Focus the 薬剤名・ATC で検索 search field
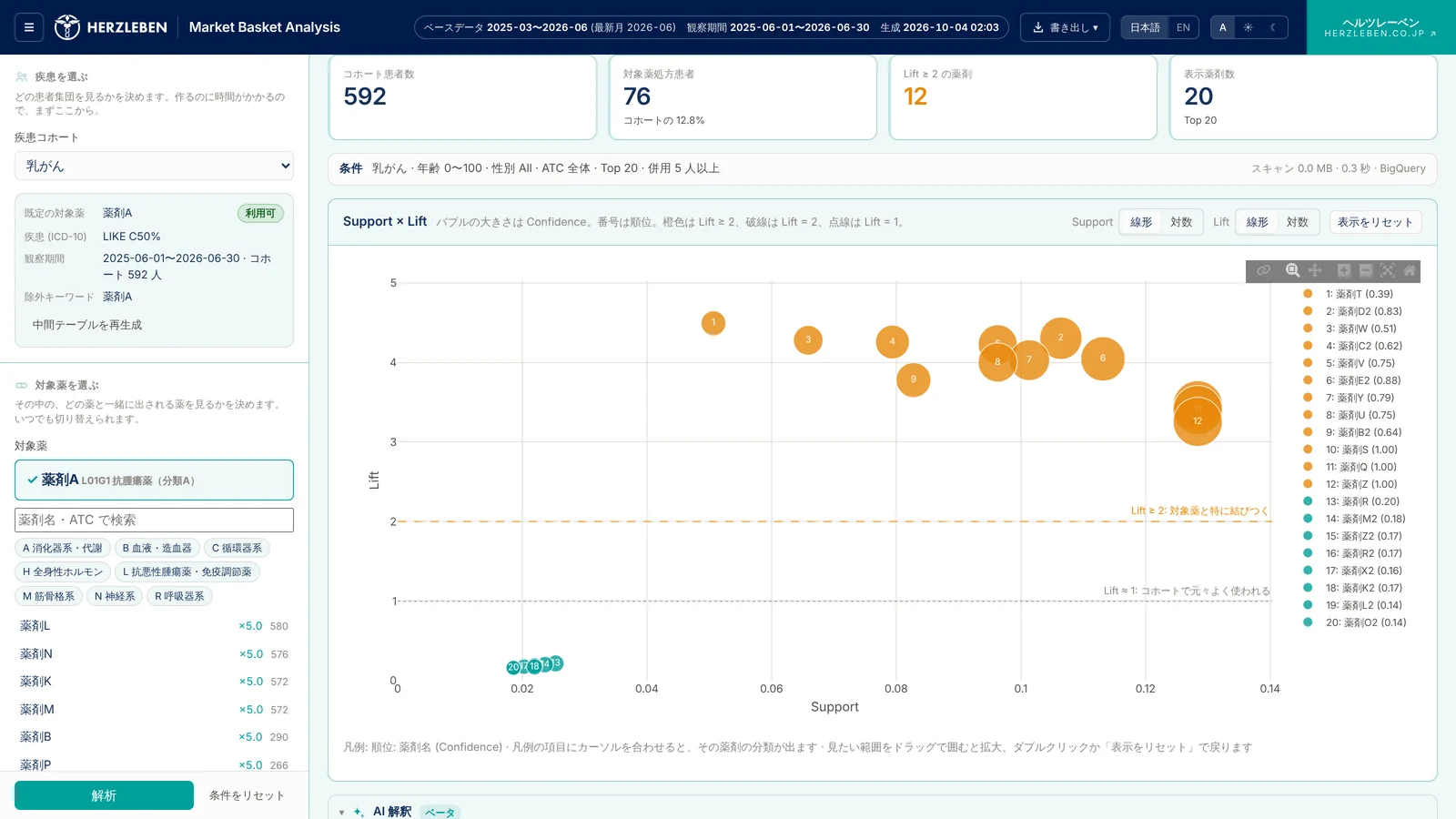This screenshot has width=1456, height=819. click(x=154, y=520)
